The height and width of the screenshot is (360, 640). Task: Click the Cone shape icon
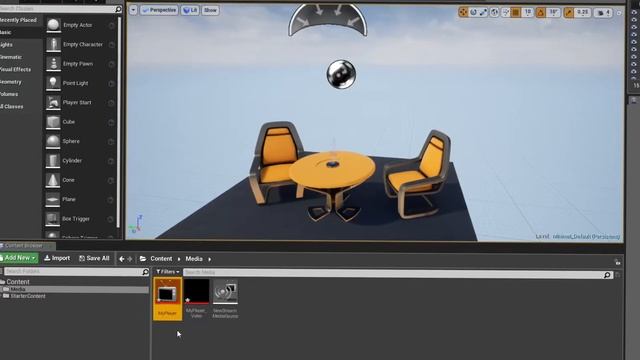click(x=53, y=180)
